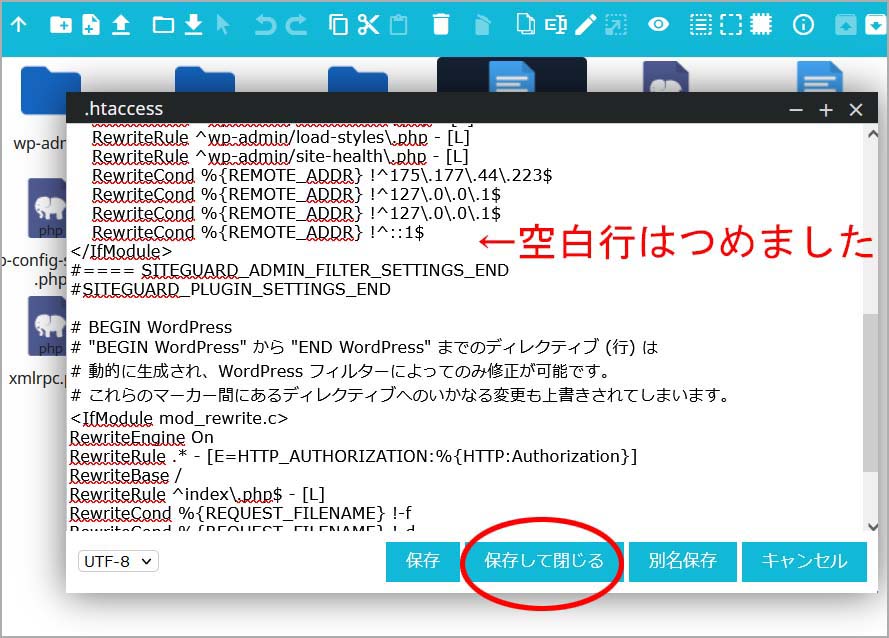Screen dimensions: 889x638
Task: Click the editor scrollbar down arrow
Action: [x=873, y=526]
